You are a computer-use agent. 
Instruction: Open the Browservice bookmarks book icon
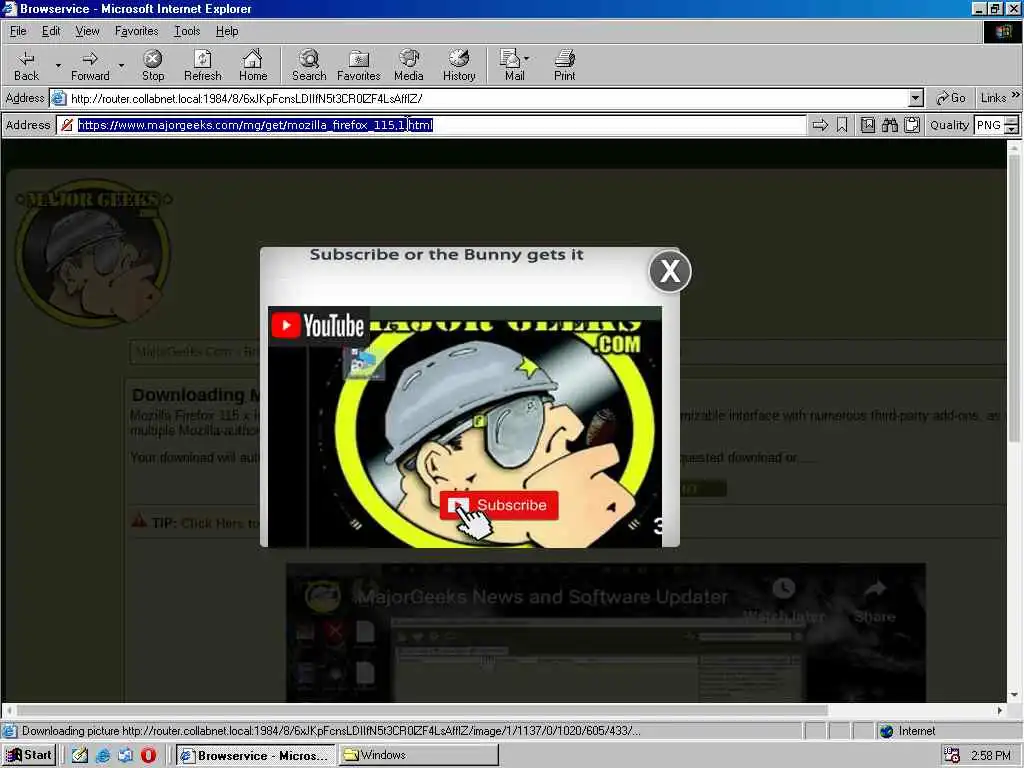point(867,125)
